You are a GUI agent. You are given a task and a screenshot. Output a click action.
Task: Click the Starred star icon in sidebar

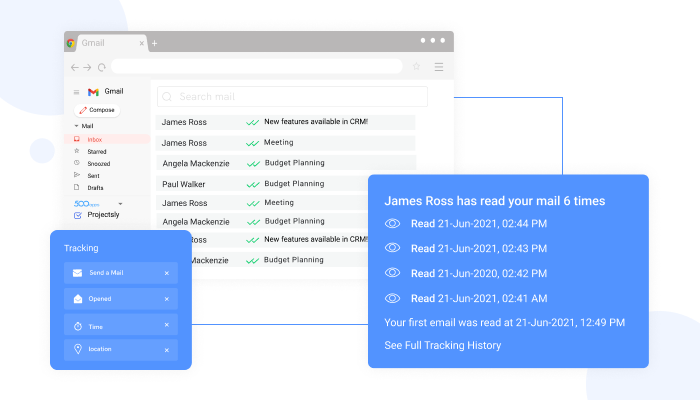coord(77,151)
